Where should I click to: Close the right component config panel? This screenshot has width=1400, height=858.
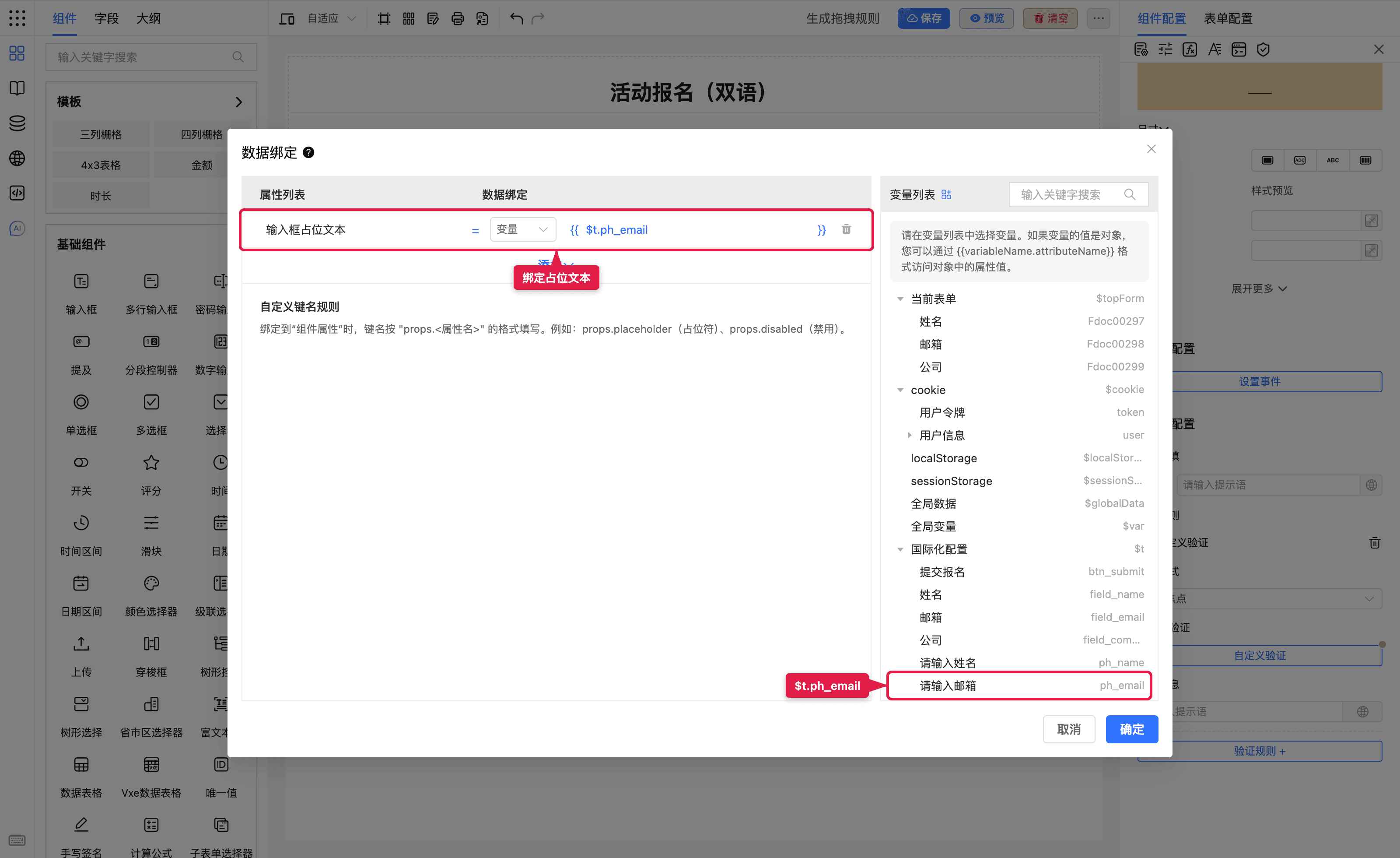(1379, 49)
